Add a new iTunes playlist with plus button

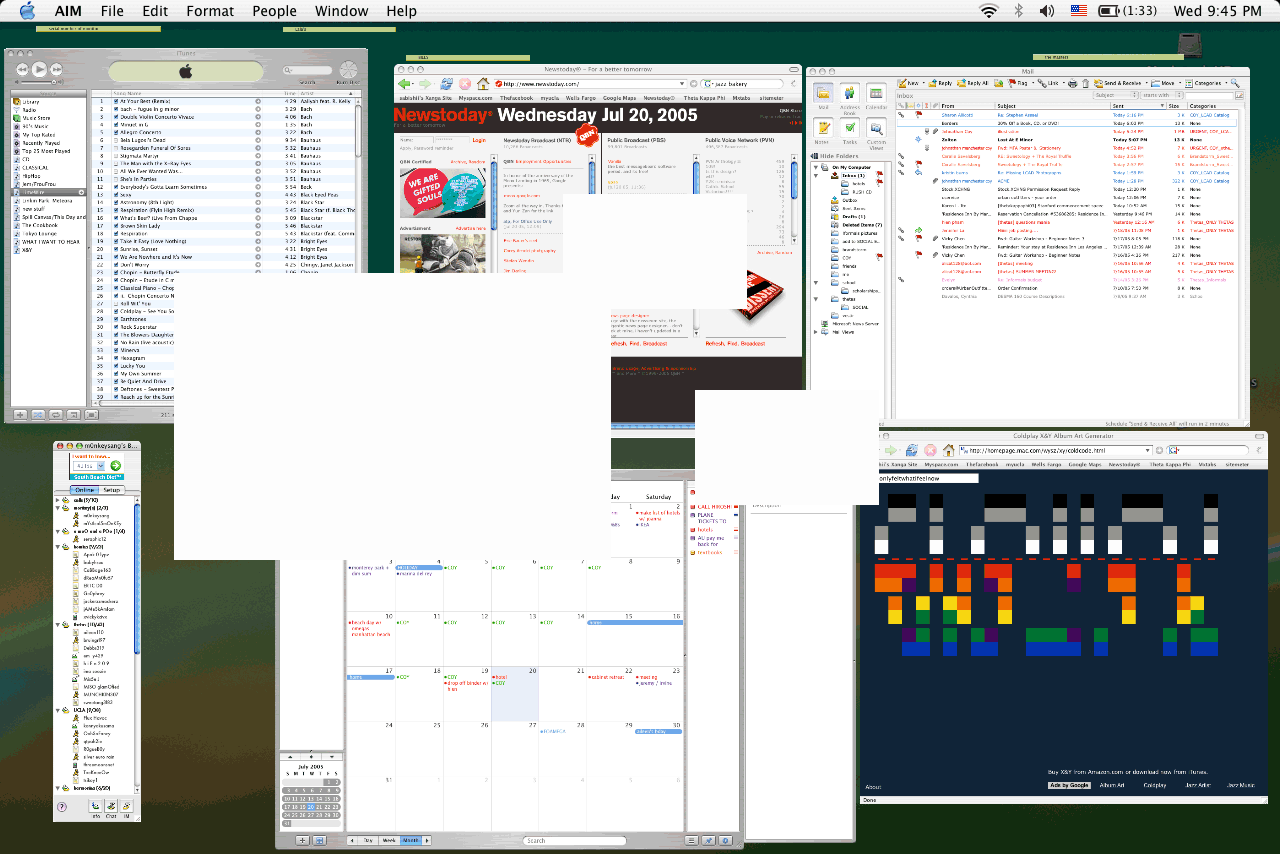coord(20,415)
